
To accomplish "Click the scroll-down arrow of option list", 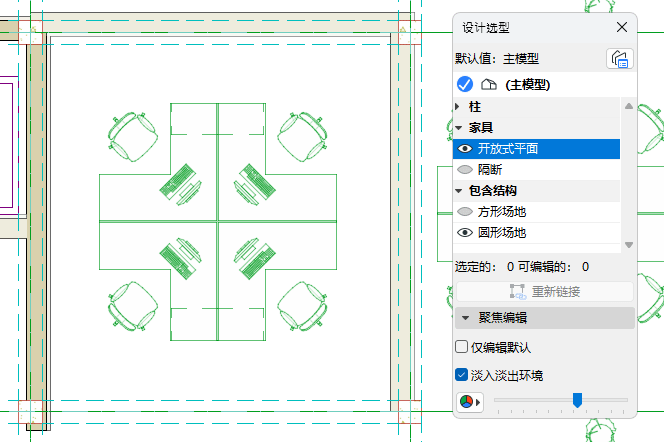I will 629,245.
